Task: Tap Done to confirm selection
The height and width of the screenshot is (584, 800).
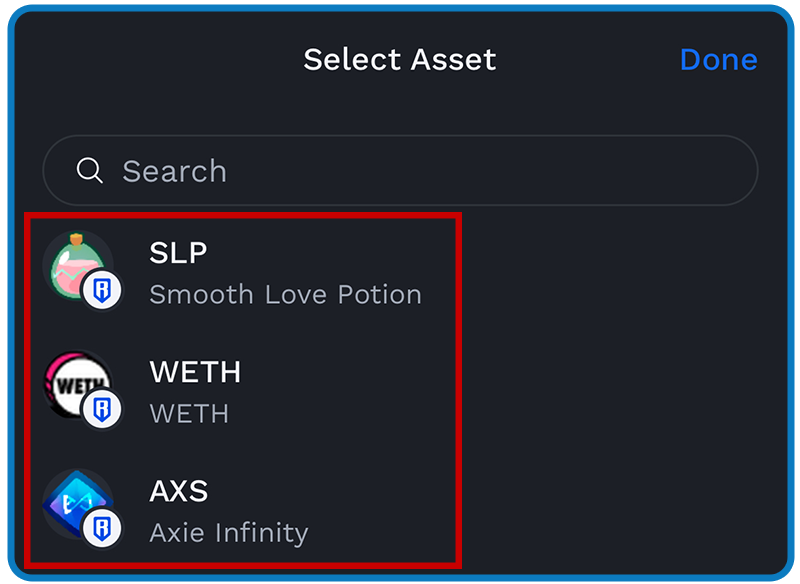Action: (x=718, y=60)
